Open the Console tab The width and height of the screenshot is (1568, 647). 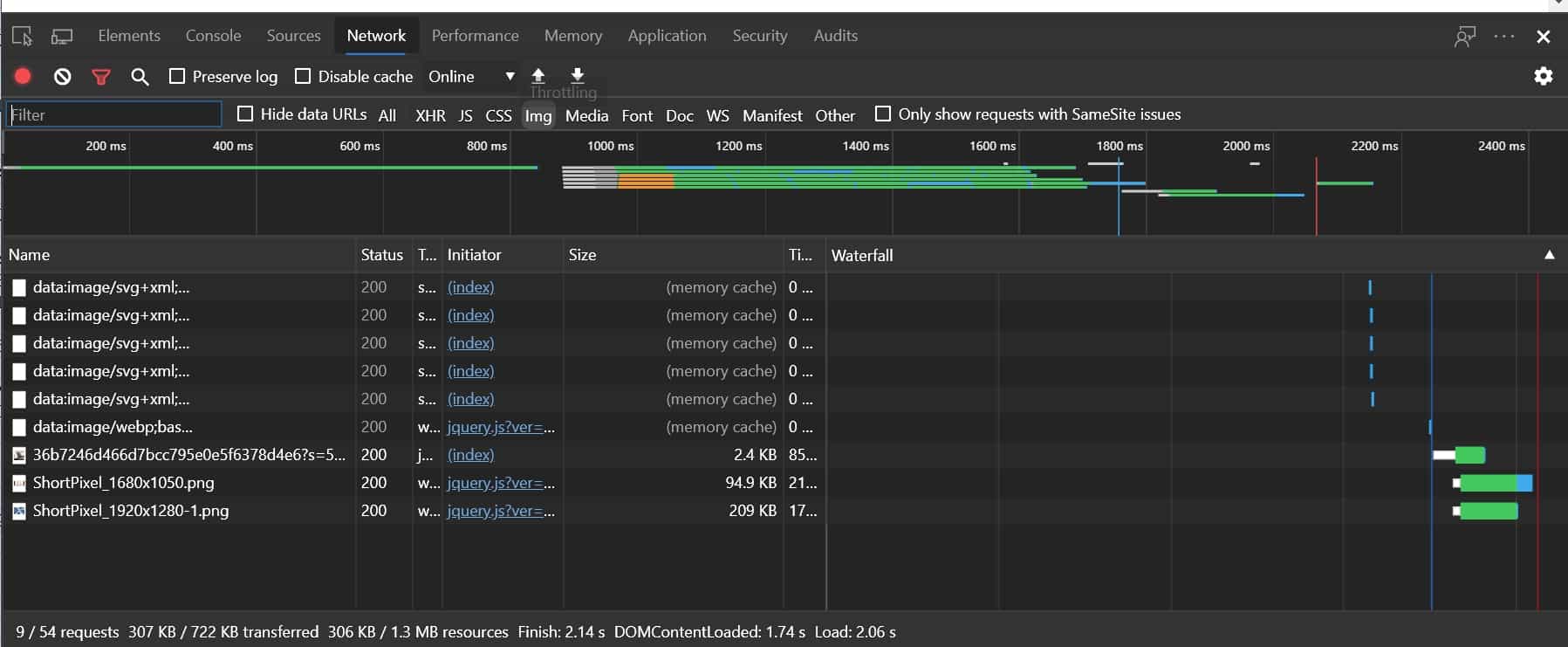[213, 36]
